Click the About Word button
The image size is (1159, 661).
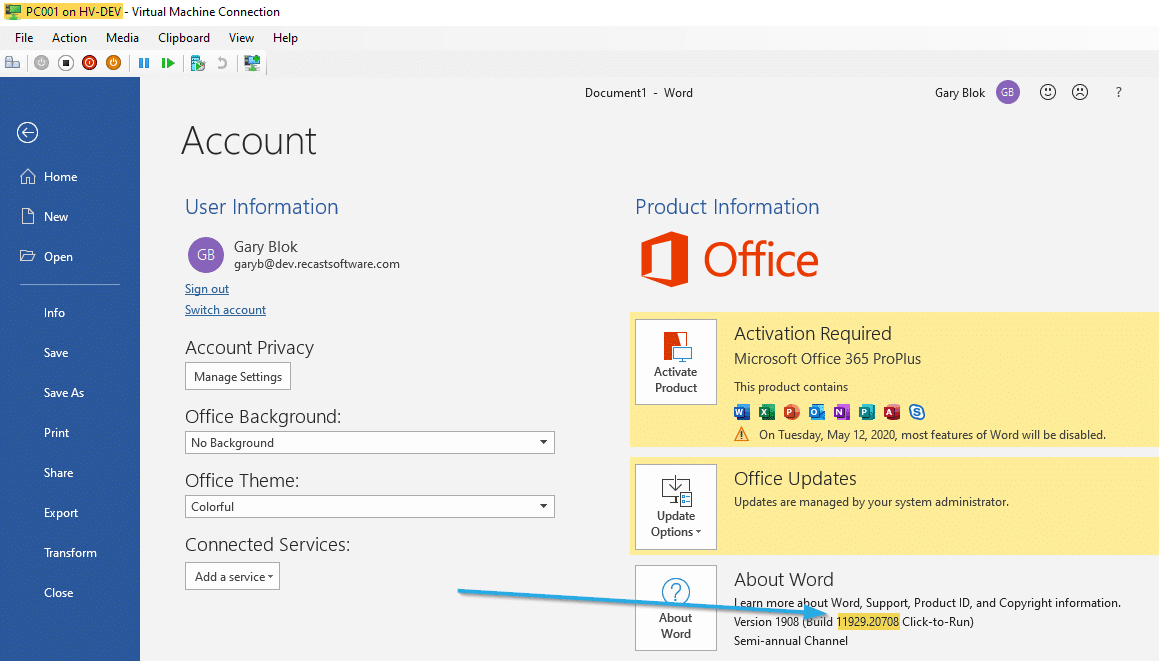[x=676, y=608]
